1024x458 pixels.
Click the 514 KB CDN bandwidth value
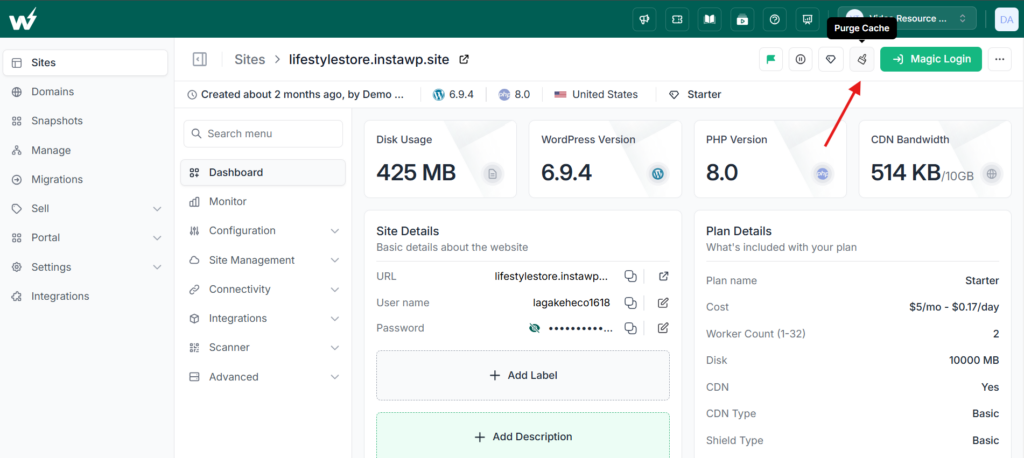point(906,173)
